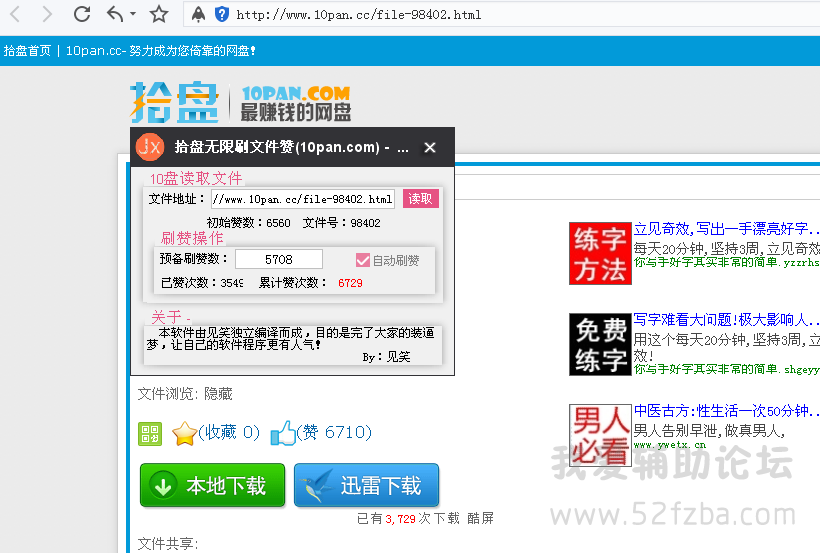Image resolution: width=820 pixels, height=553 pixels.
Task: Go forward in browser history
Action: point(47,14)
